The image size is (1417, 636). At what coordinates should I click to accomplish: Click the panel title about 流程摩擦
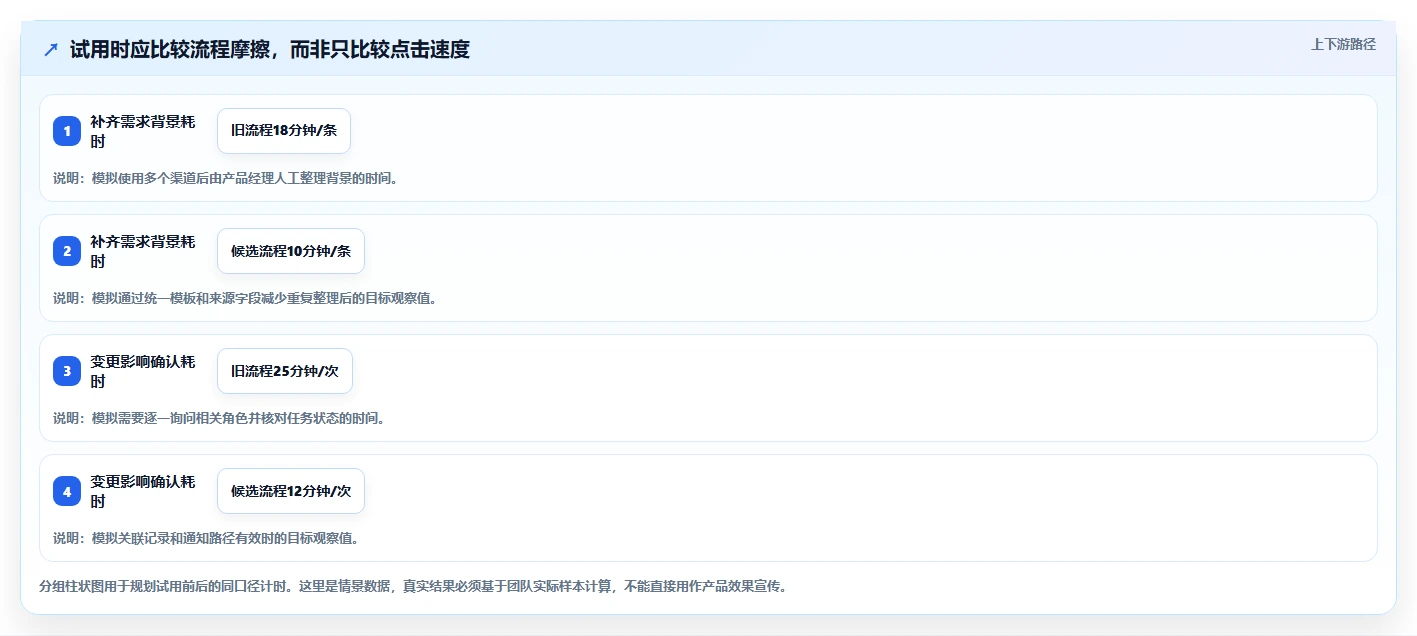(270, 49)
